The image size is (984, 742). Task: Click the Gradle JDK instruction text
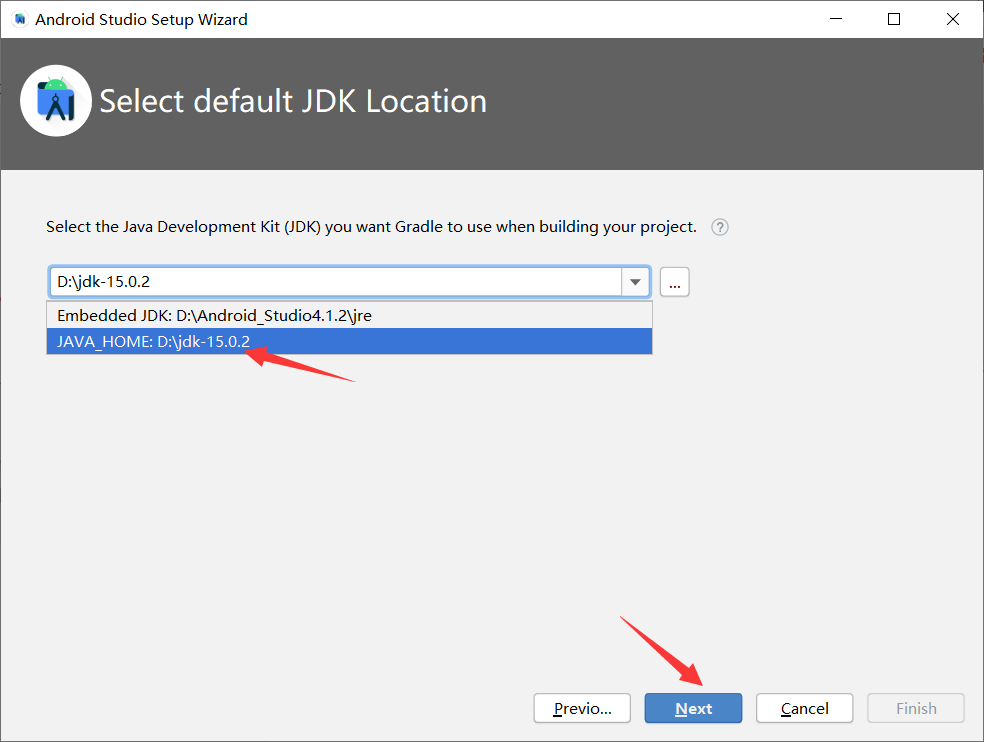point(370,227)
